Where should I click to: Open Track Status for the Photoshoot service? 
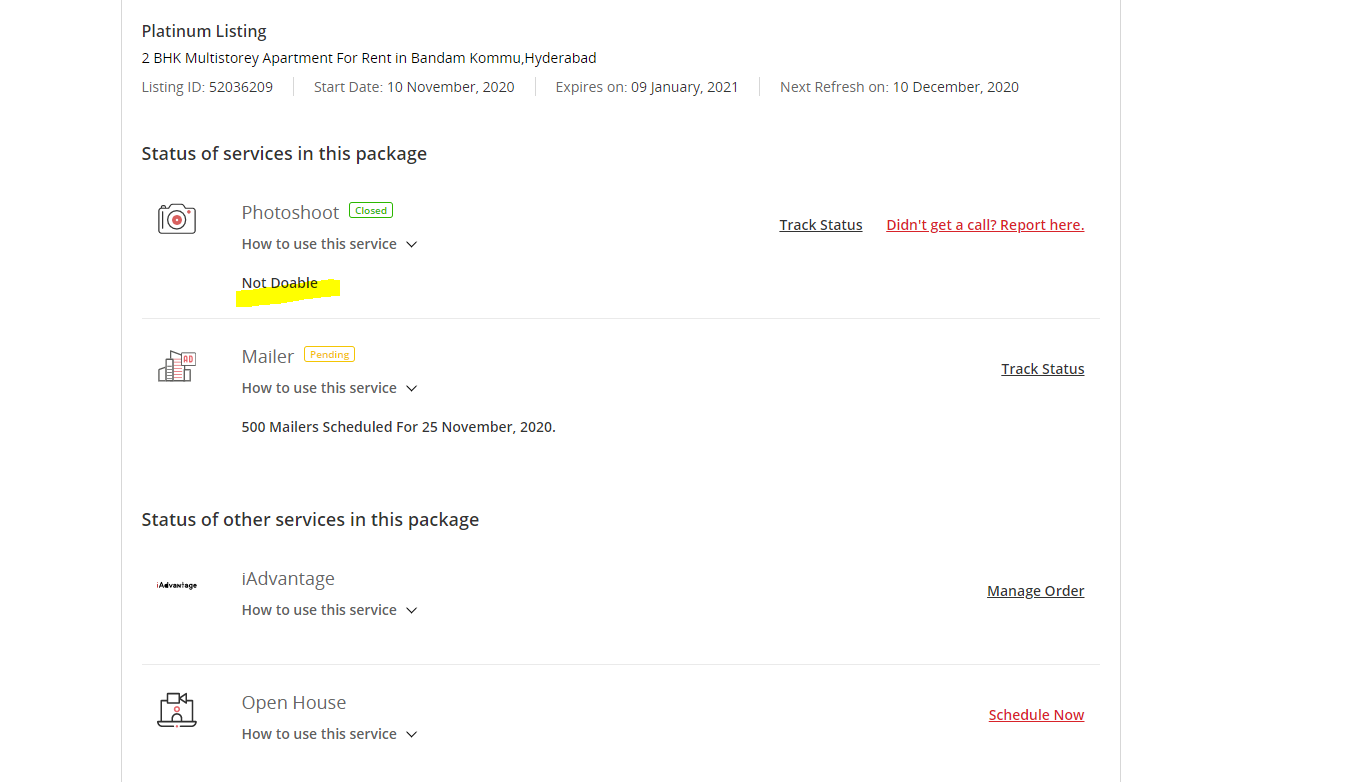click(820, 225)
